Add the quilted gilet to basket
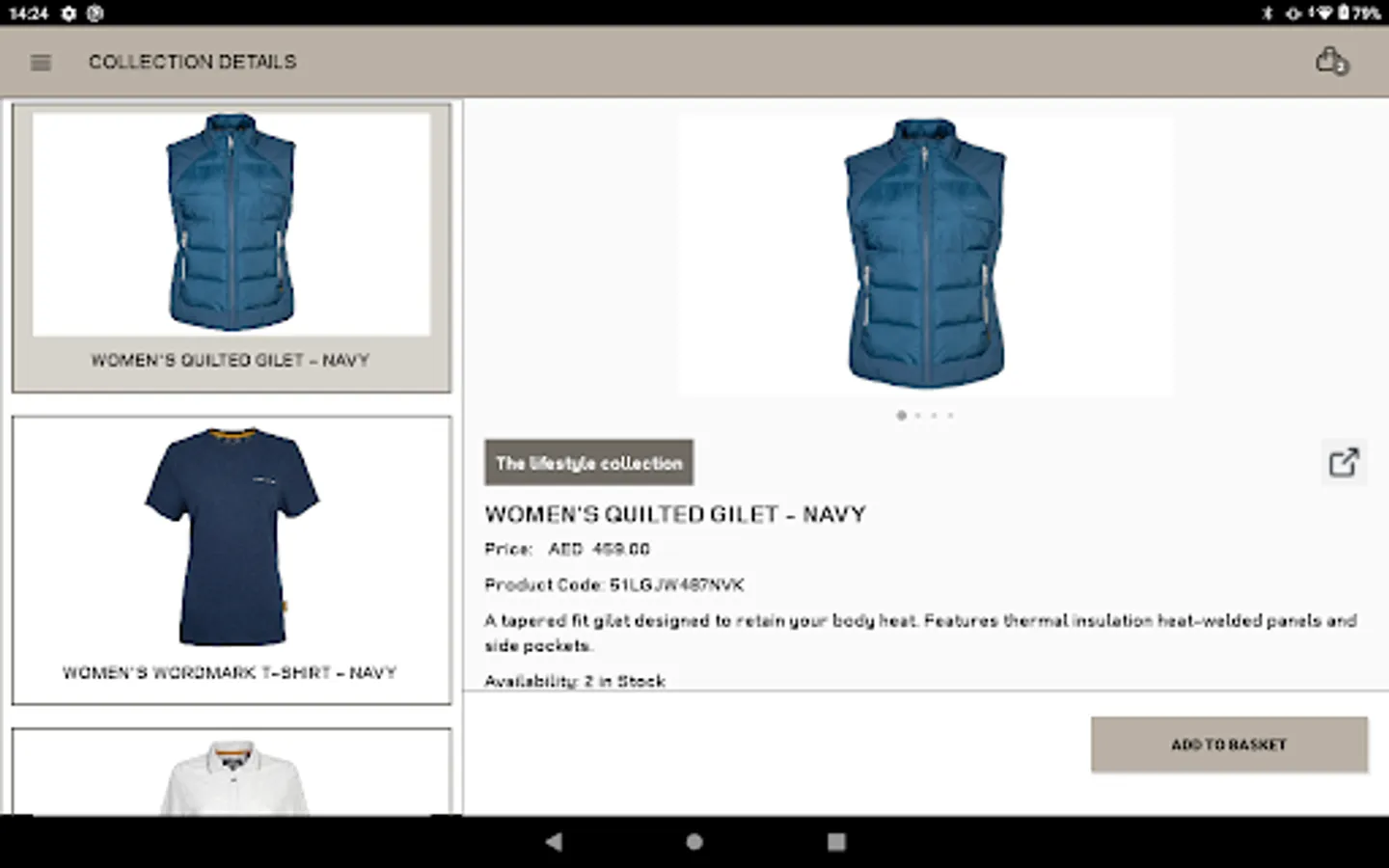1389x868 pixels. click(1229, 745)
